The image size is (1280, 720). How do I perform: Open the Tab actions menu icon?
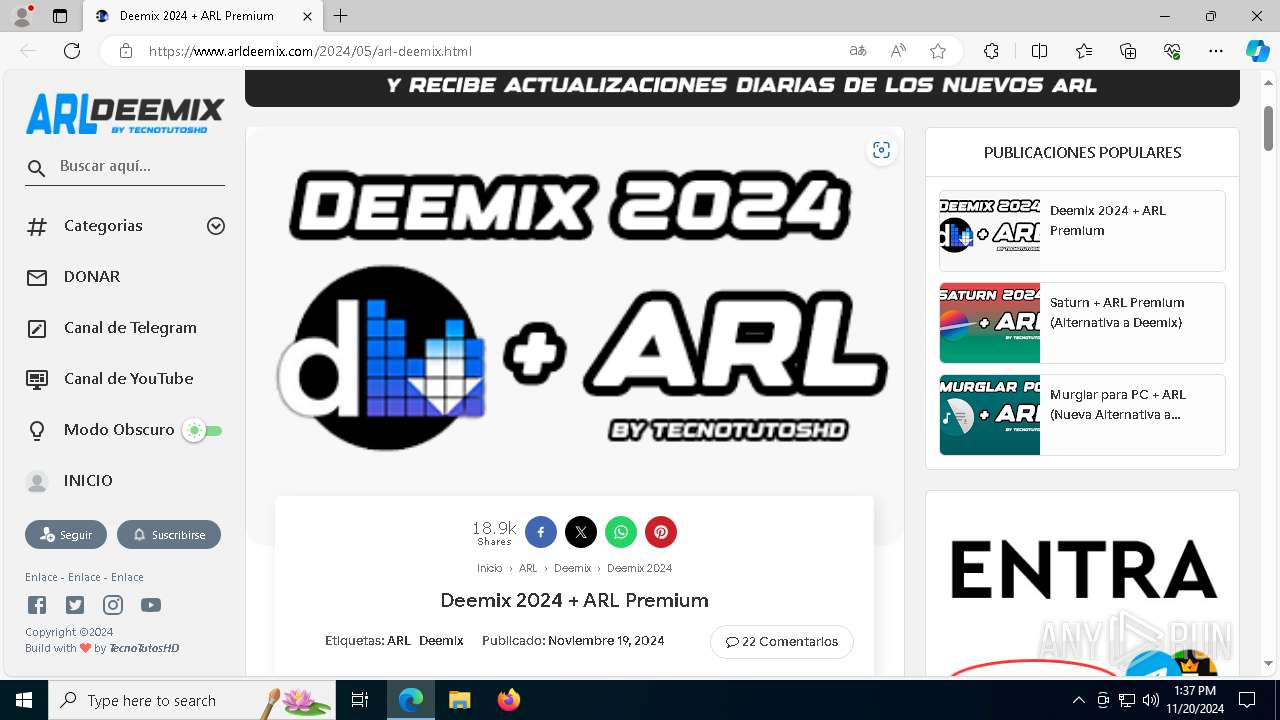[x=60, y=16]
